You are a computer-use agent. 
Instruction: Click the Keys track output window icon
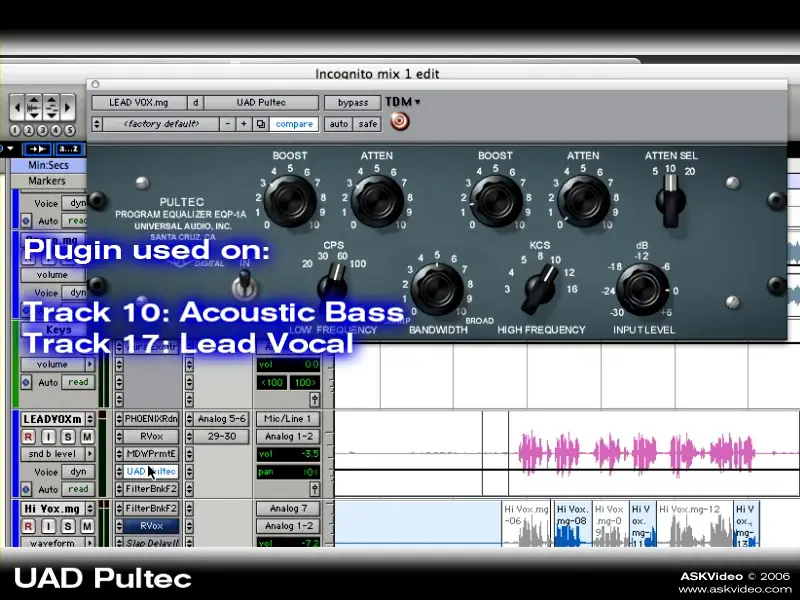[315, 399]
